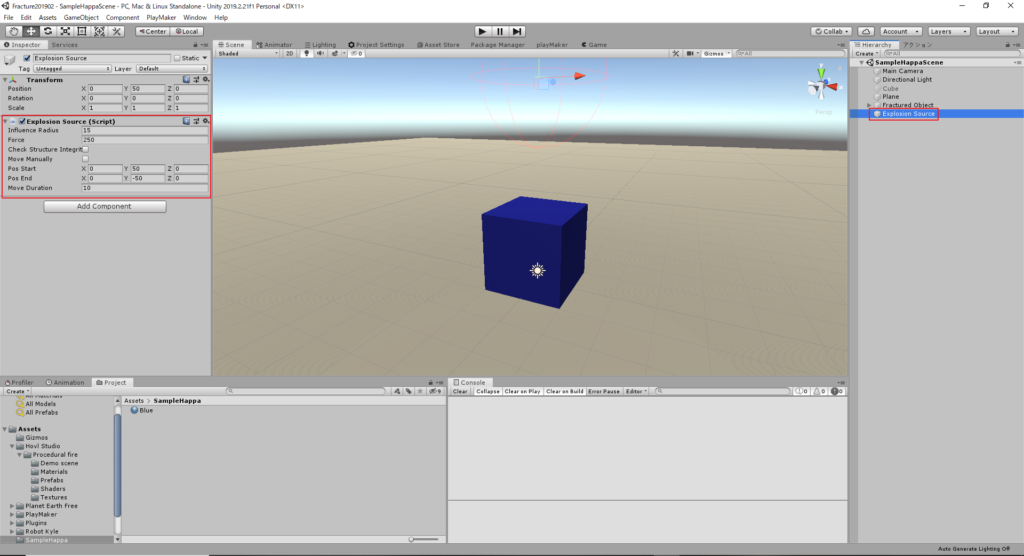The width and height of the screenshot is (1024, 556).
Task: Open the Tag dropdown
Action: 72,69
